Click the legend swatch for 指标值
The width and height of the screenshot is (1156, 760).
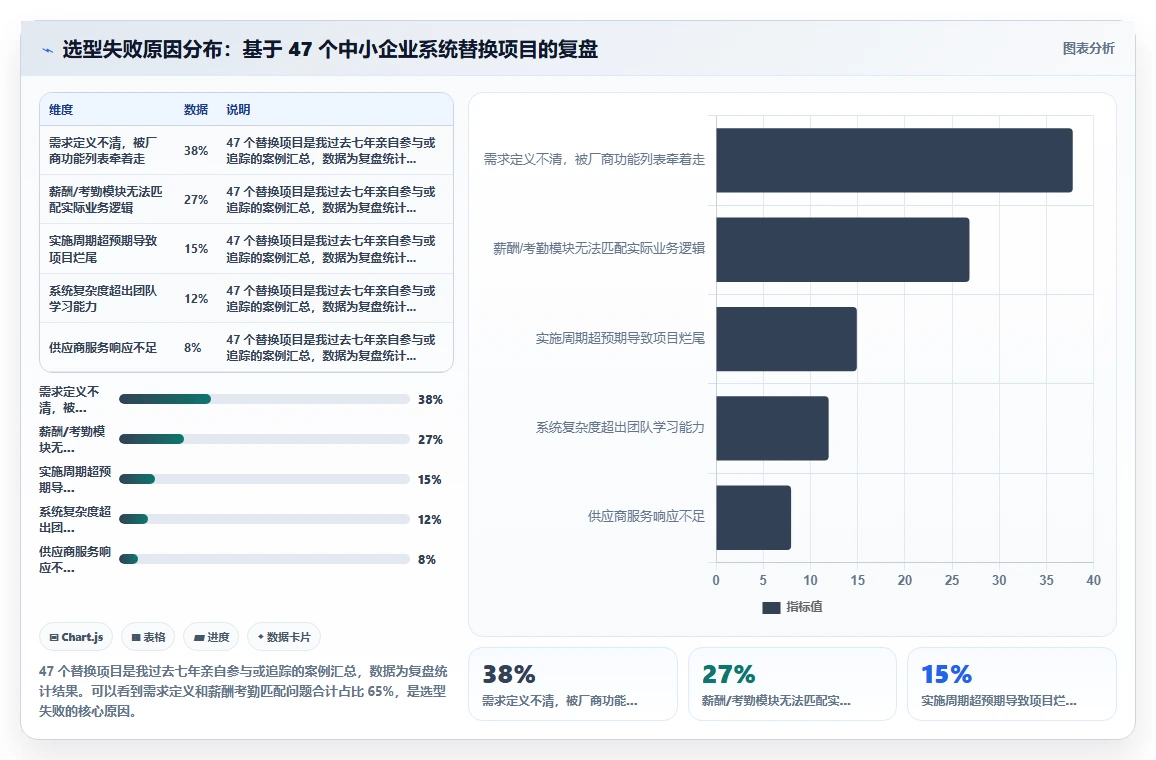[x=771, y=607]
